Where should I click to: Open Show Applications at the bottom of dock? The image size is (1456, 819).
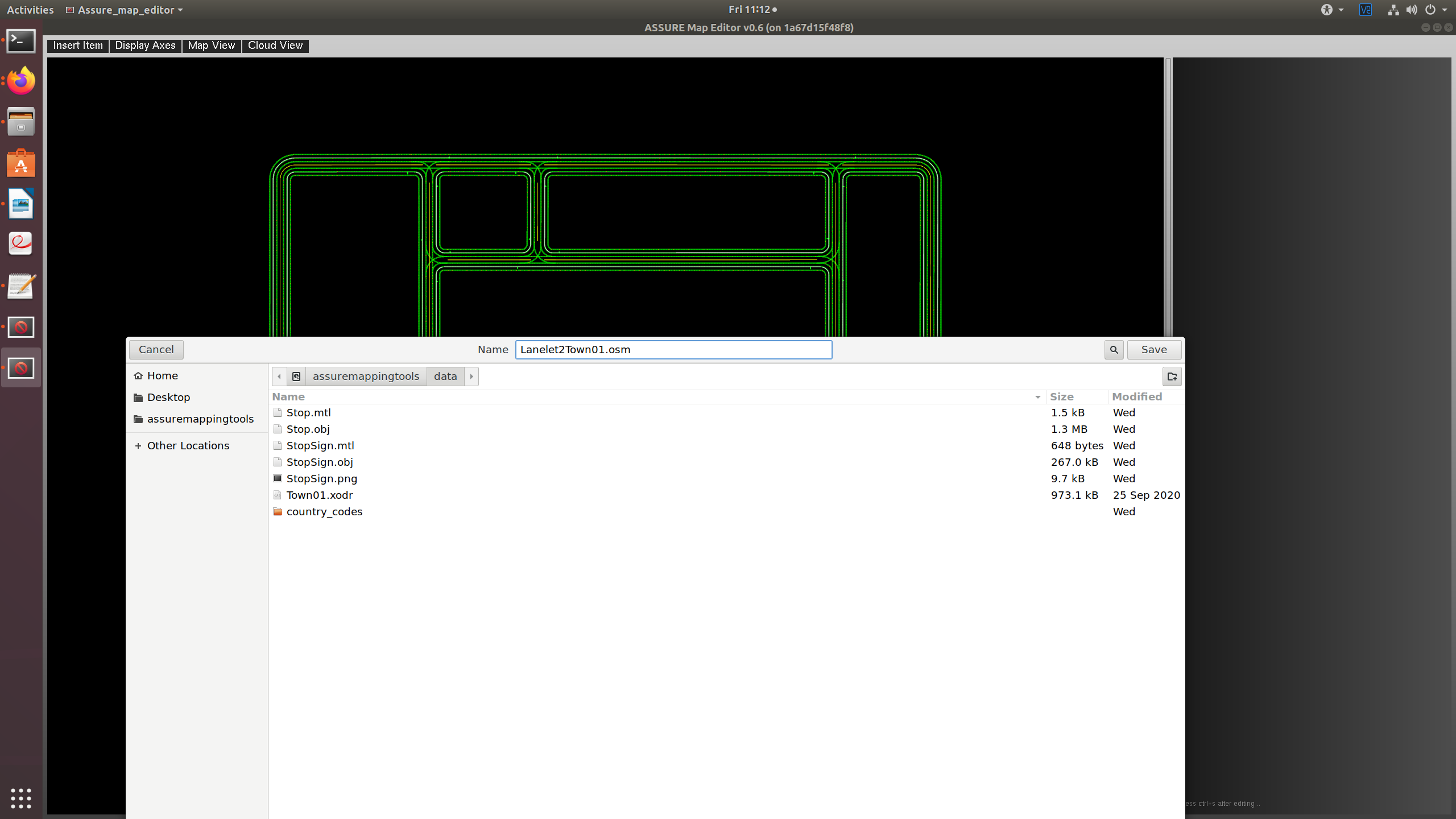pyautogui.click(x=20, y=799)
